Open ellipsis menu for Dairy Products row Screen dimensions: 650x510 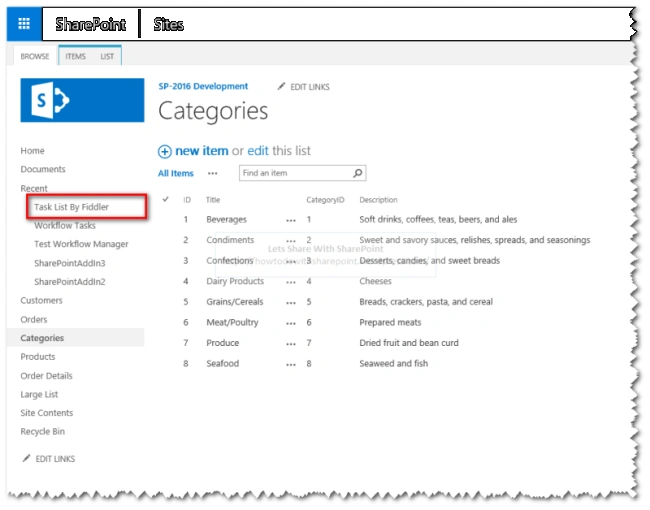pos(291,282)
